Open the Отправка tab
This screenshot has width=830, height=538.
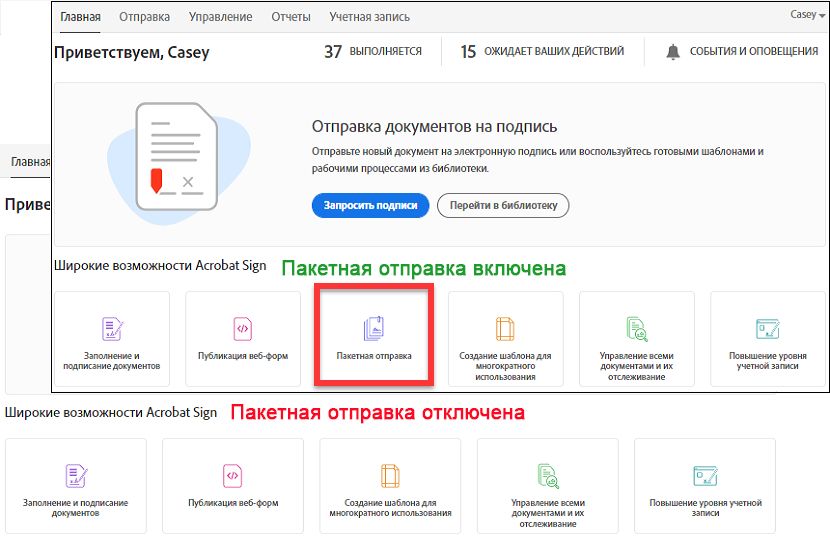pos(145,17)
